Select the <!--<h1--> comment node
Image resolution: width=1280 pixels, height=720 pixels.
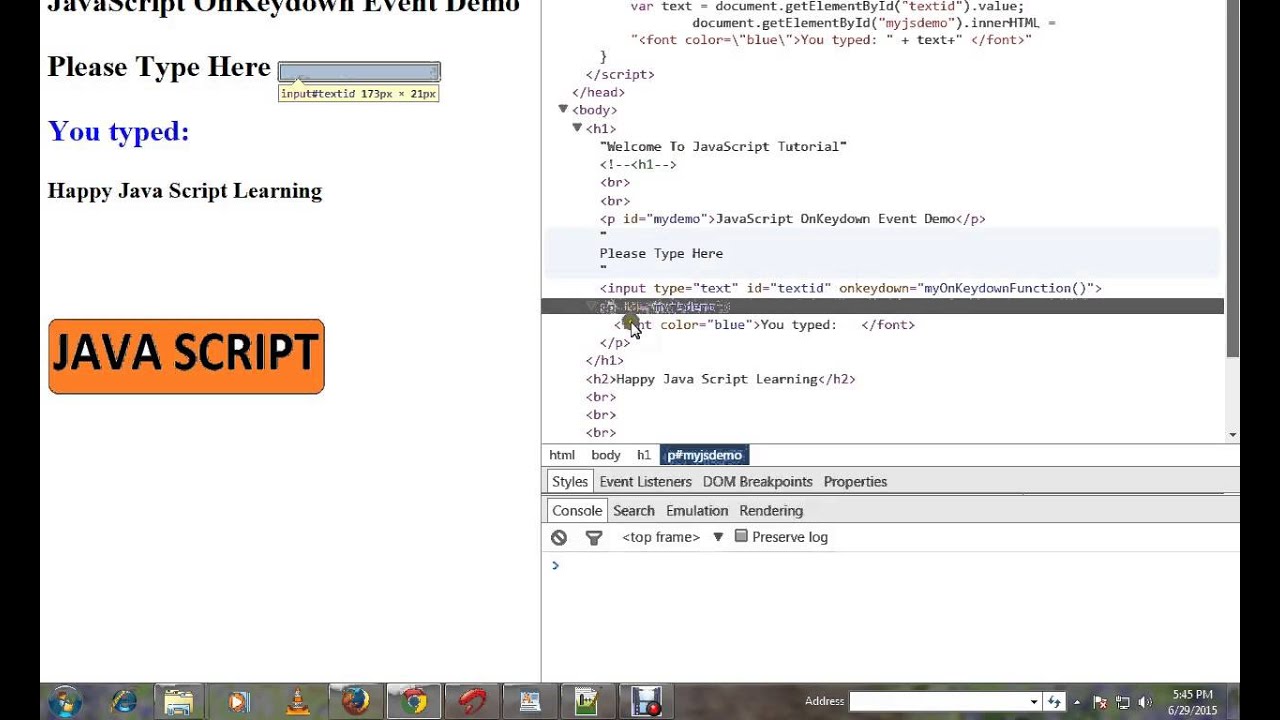pos(638,165)
